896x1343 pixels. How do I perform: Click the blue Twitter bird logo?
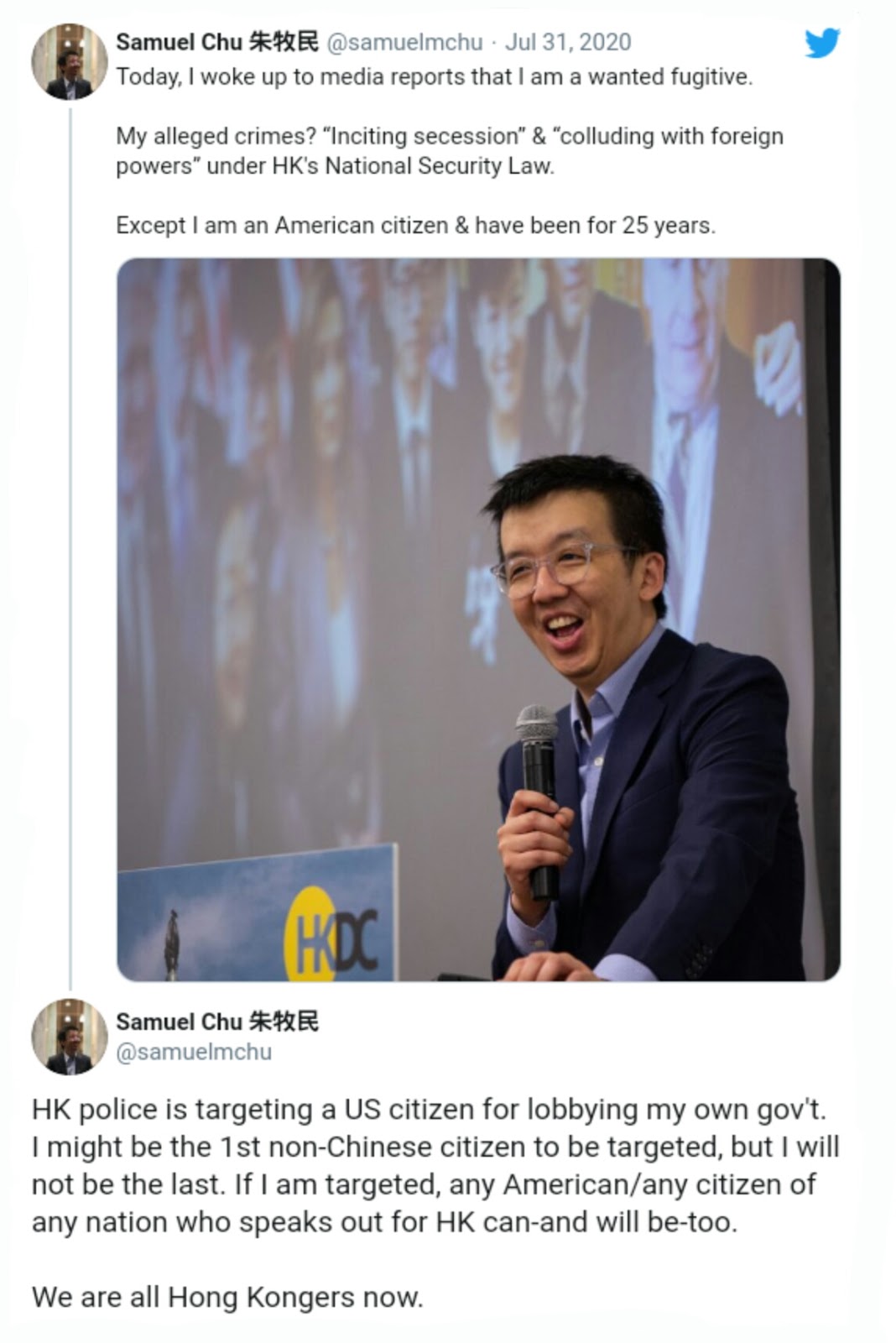coord(822,43)
